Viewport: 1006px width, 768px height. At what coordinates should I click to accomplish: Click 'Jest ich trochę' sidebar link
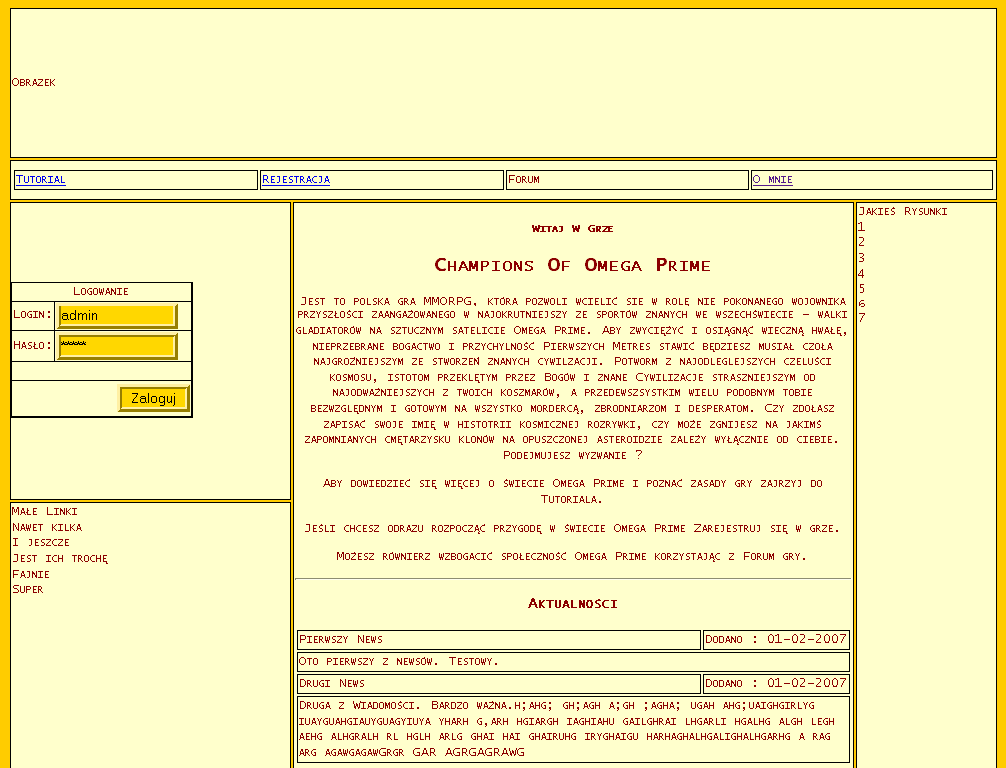click(x=60, y=558)
